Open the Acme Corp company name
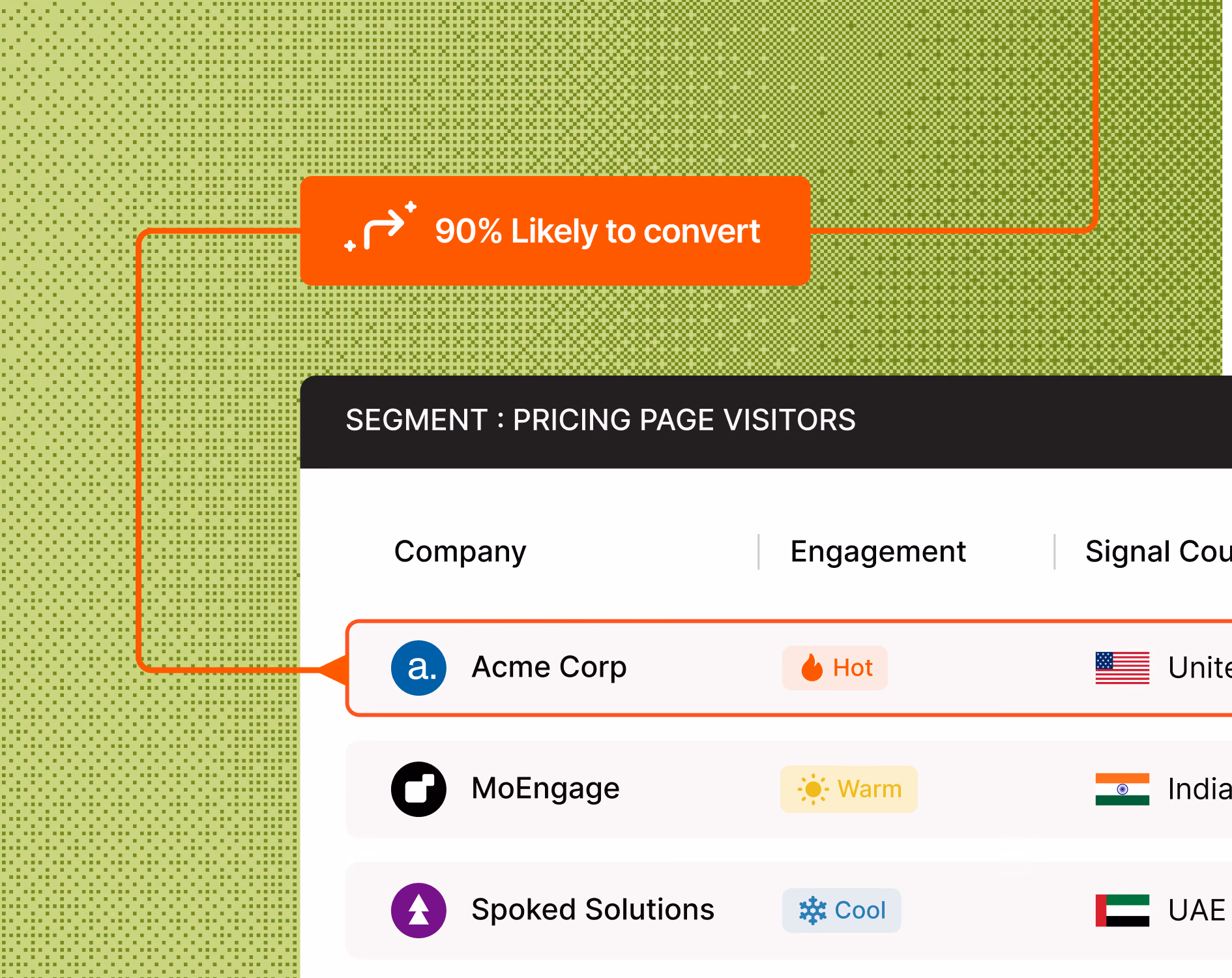This screenshot has height=978, width=1232. (549, 667)
